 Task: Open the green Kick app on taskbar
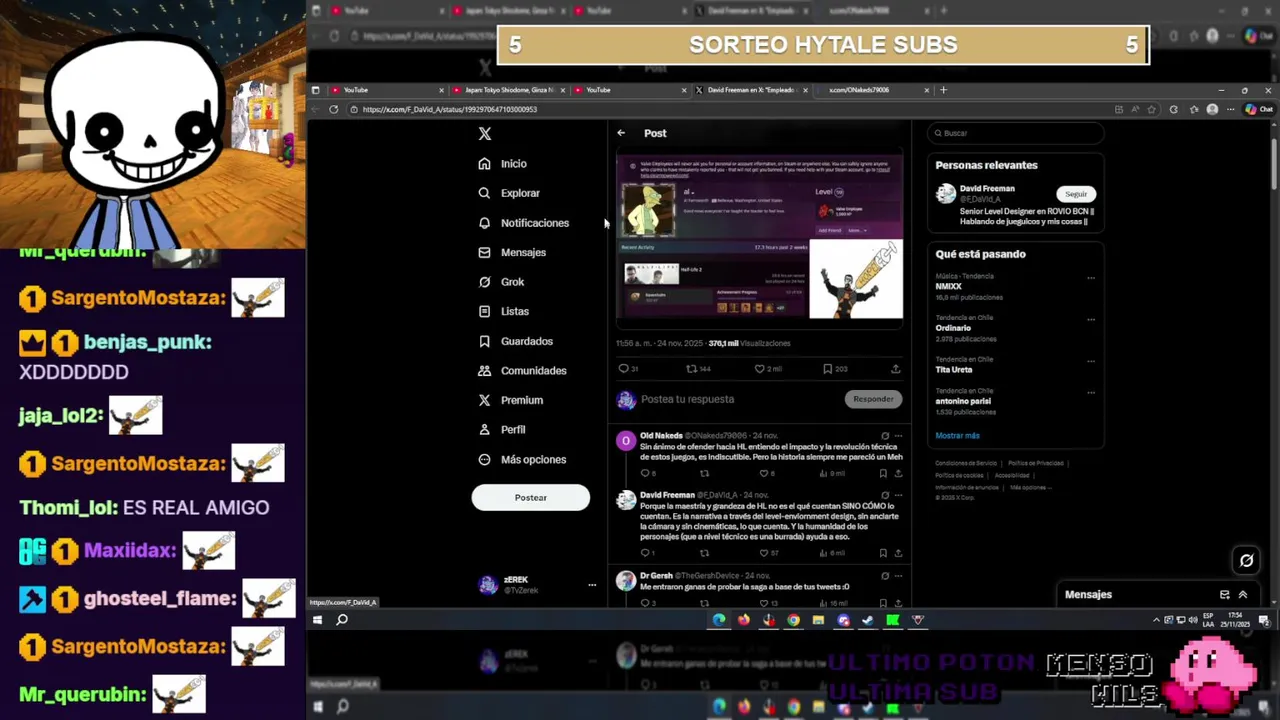pos(892,620)
